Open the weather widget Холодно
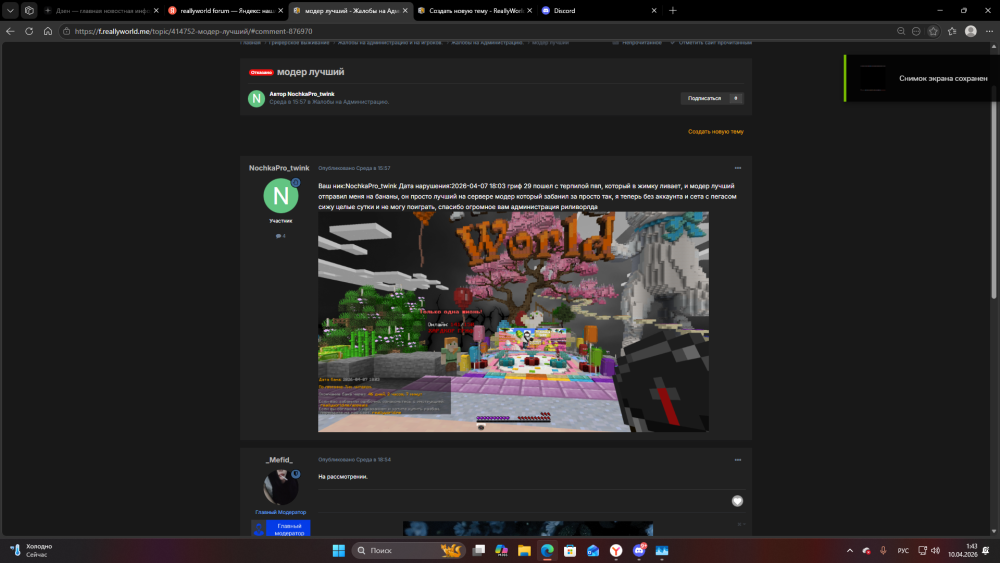This screenshot has height=563, width=1000. tap(33, 550)
